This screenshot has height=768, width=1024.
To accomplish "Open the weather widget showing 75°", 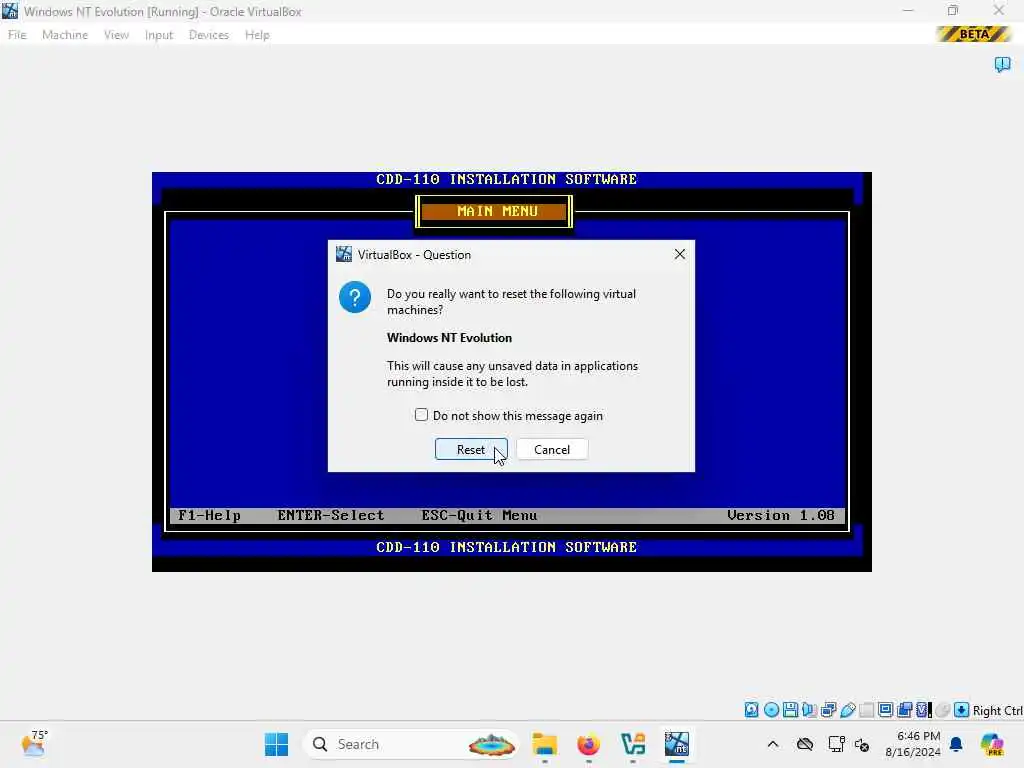I will [33, 744].
